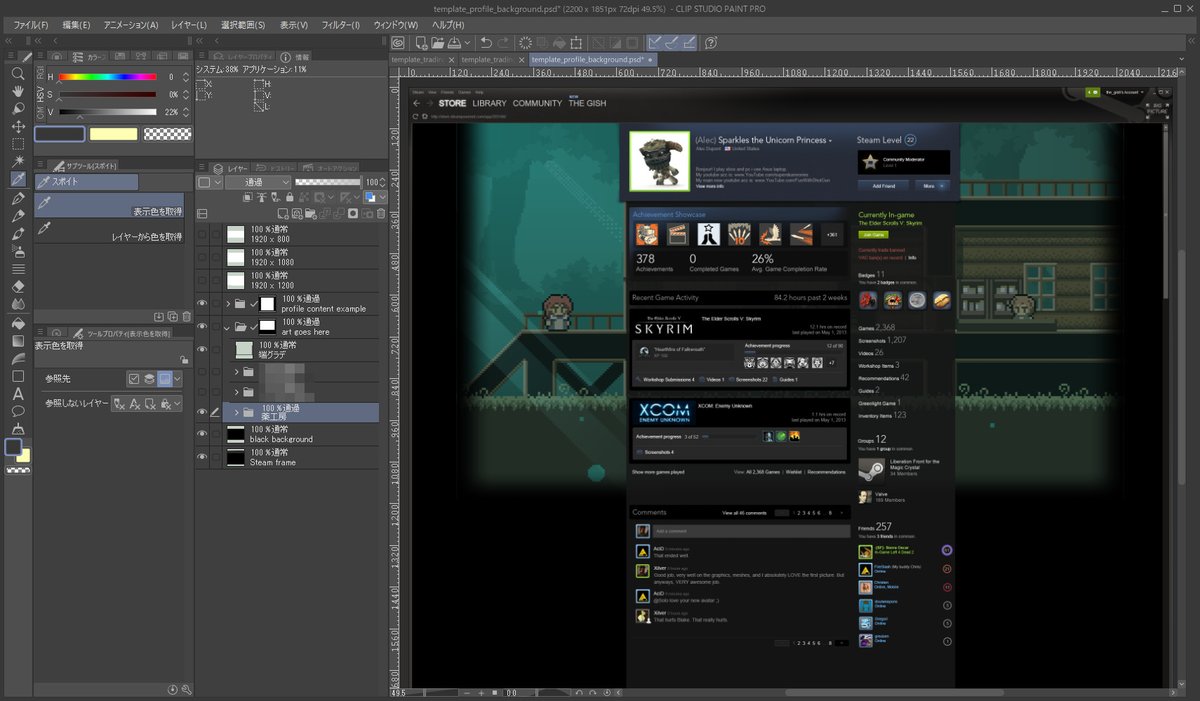Select the Move layer tool
The width and height of the screenshot is (1200, 701).
18,126
